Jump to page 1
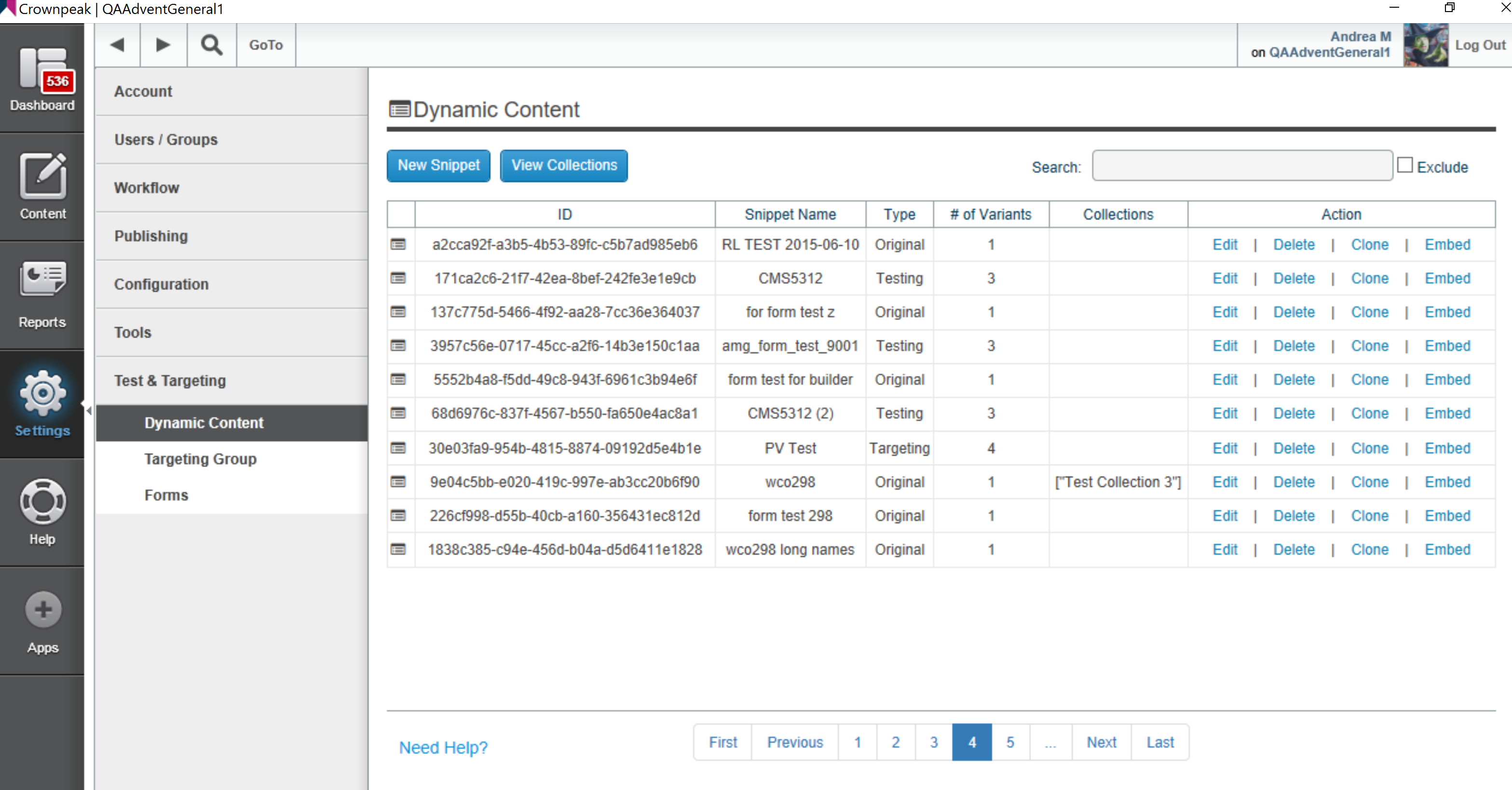The image size is (1512, 790). click(x=858, y=742)
